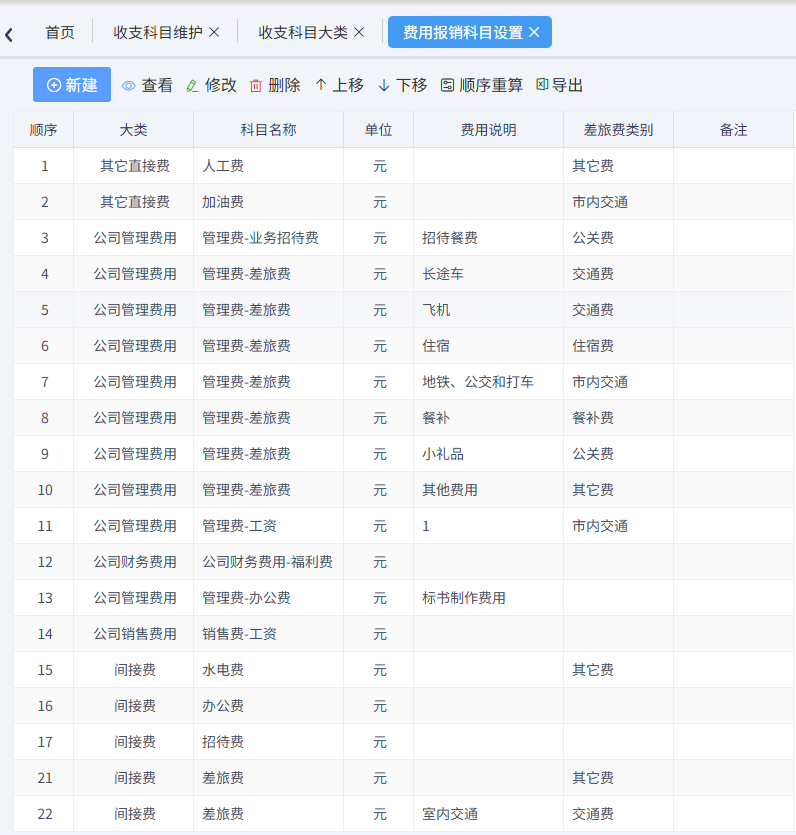Click the 顺序 column header
Viewport: 796px width, 835px height.
[x=44, y=130]
